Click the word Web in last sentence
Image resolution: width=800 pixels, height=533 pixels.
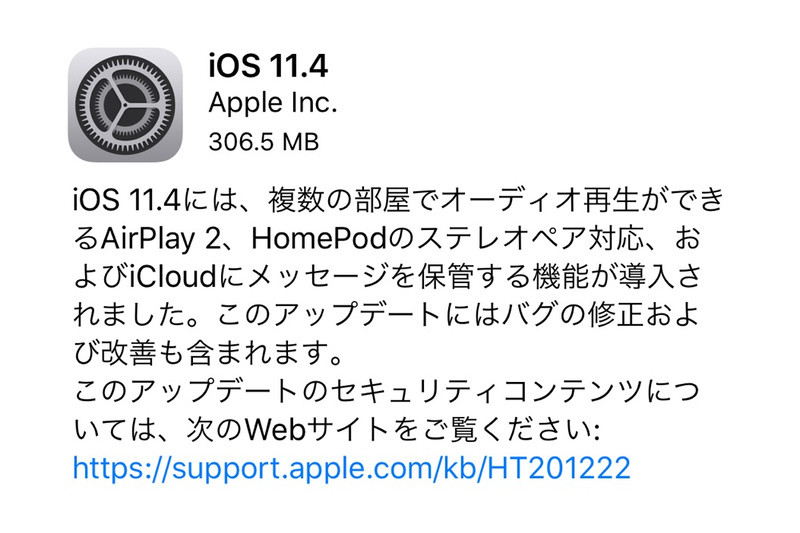click(276, 429)
